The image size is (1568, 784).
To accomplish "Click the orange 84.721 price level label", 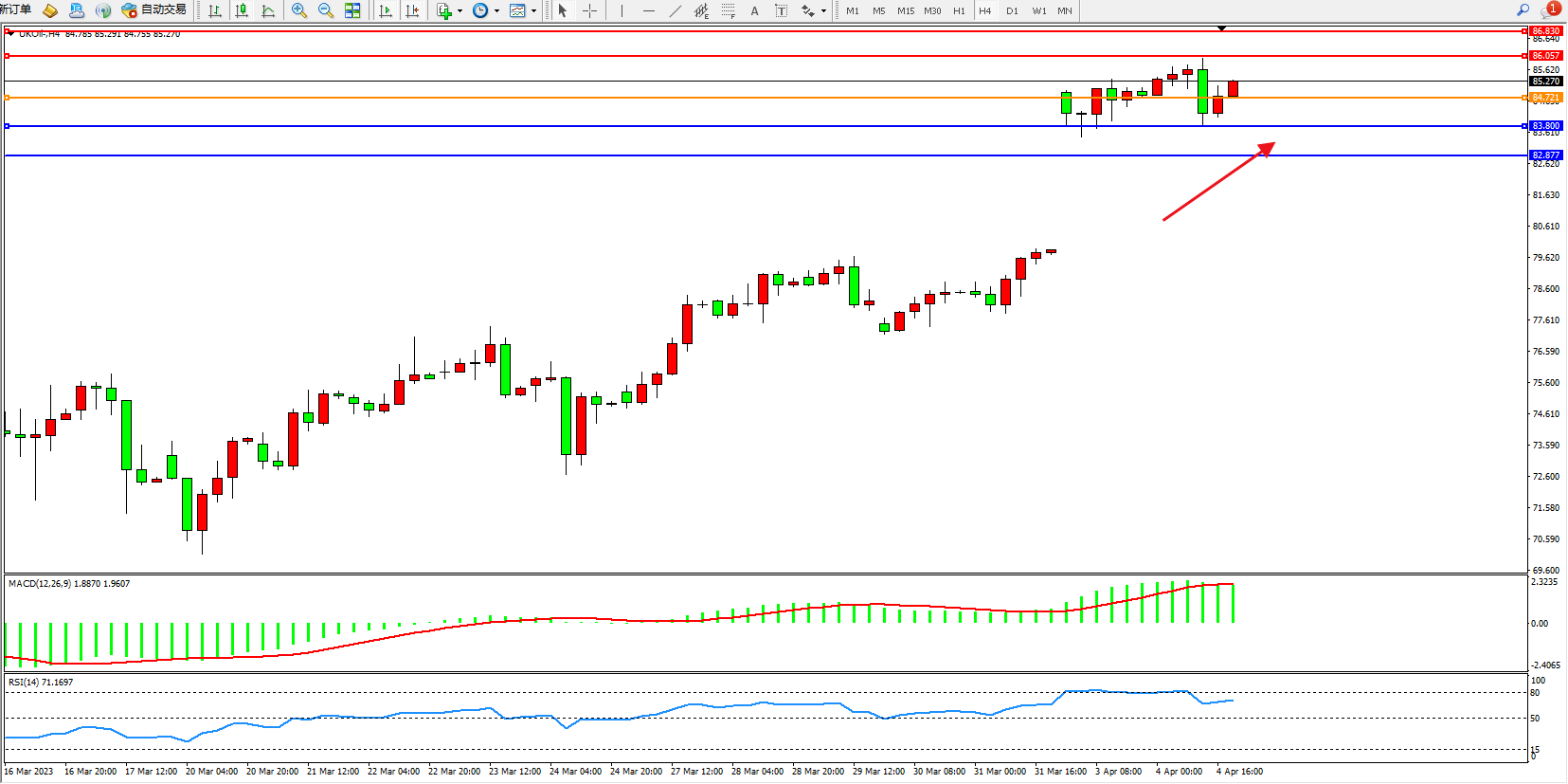I will tap(1545, 98).
